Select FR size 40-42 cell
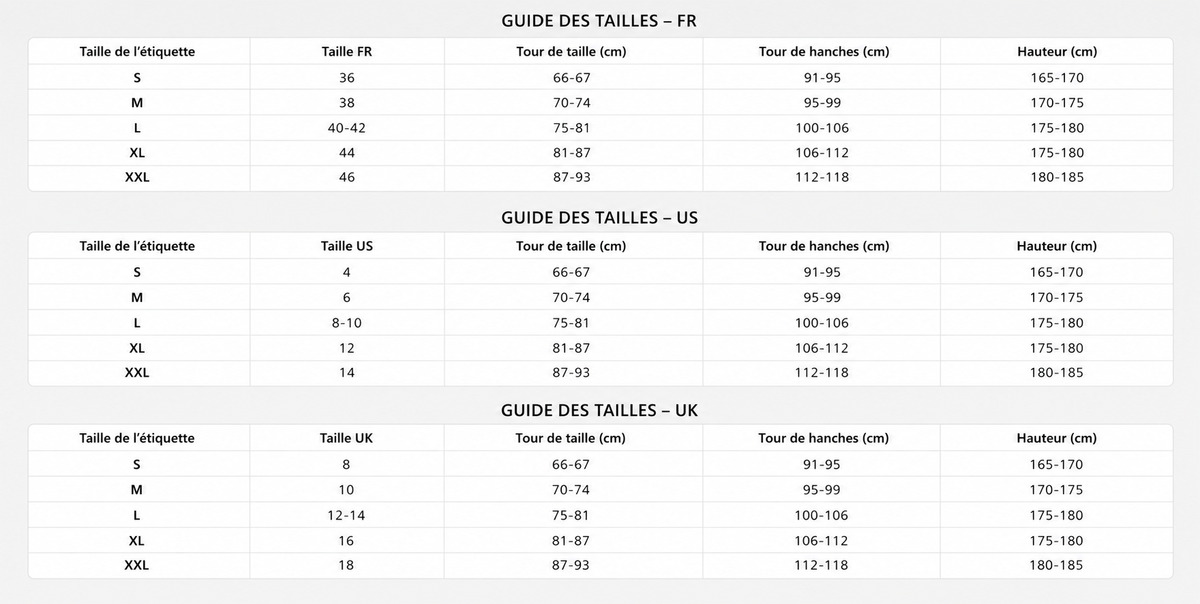This screenshot has height=604, width=1200. coord(347,128)
